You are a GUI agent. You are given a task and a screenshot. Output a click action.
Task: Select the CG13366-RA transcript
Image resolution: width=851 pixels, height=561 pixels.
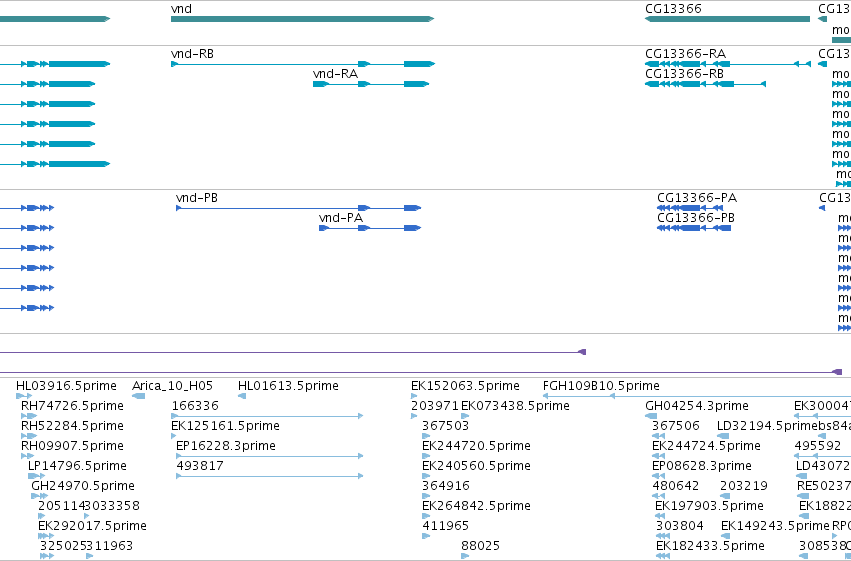[x=728, y=64]
